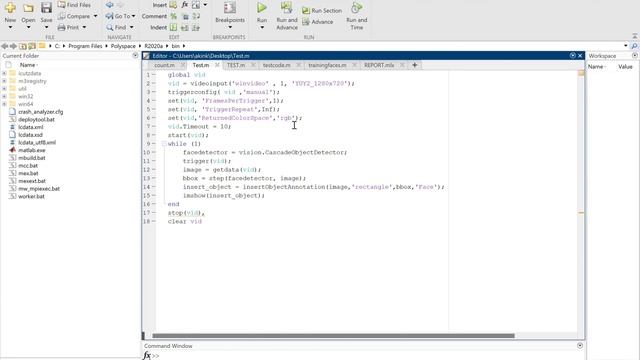The height and width of the screenshot is (360, 640).
Task: Switch to testcode.m tab
Action: [277, 65]
